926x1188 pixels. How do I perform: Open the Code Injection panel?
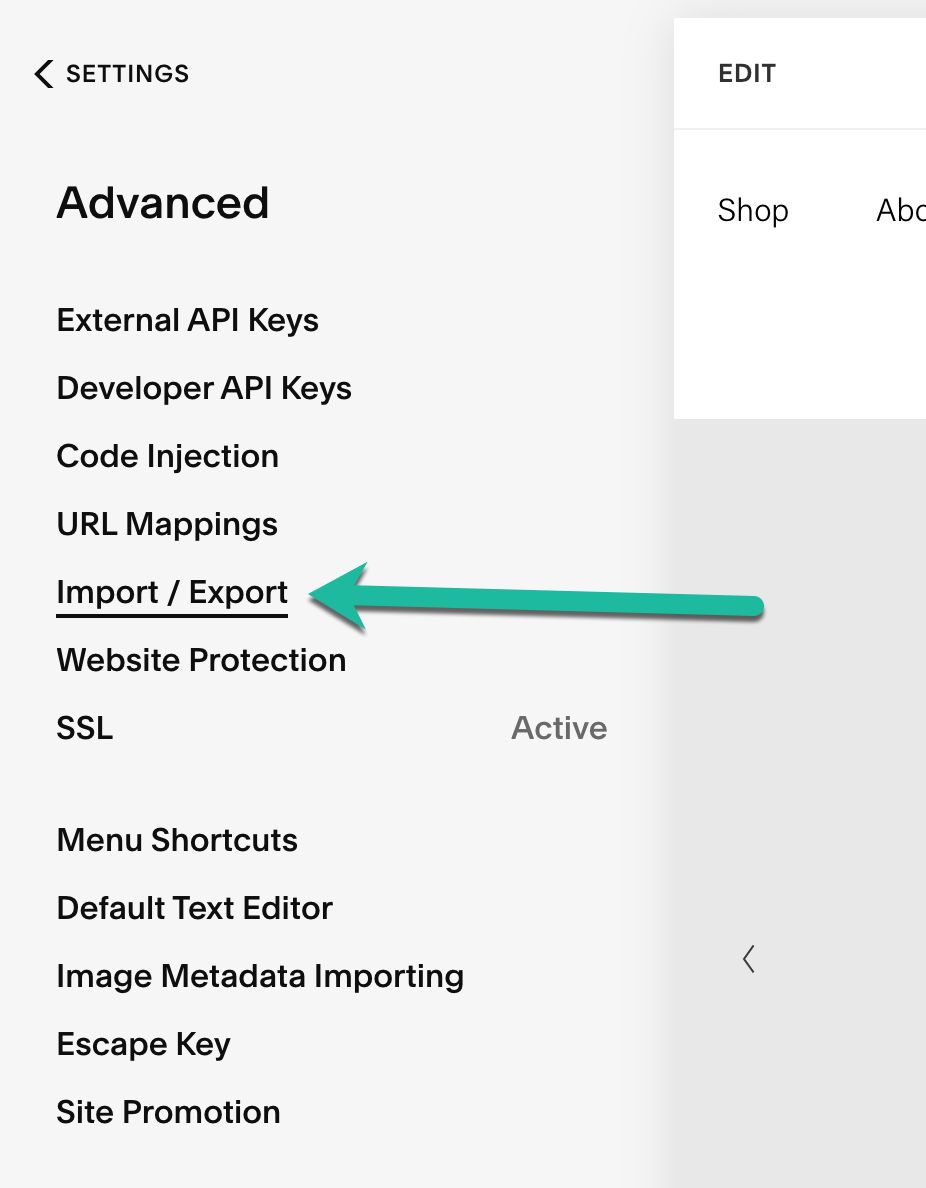point(167,456)
